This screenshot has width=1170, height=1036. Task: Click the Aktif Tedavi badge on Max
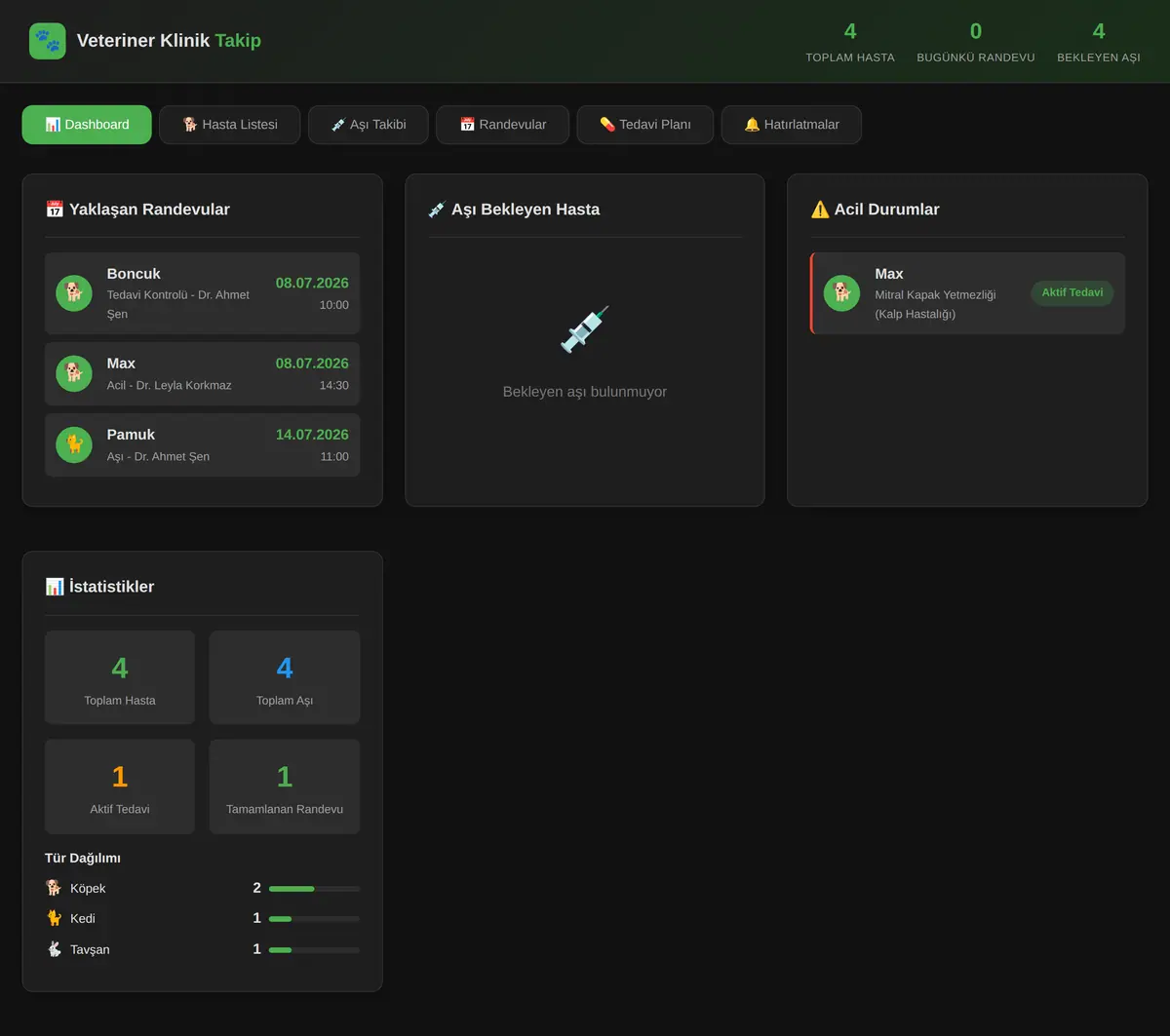click(x=1072, y=293)
